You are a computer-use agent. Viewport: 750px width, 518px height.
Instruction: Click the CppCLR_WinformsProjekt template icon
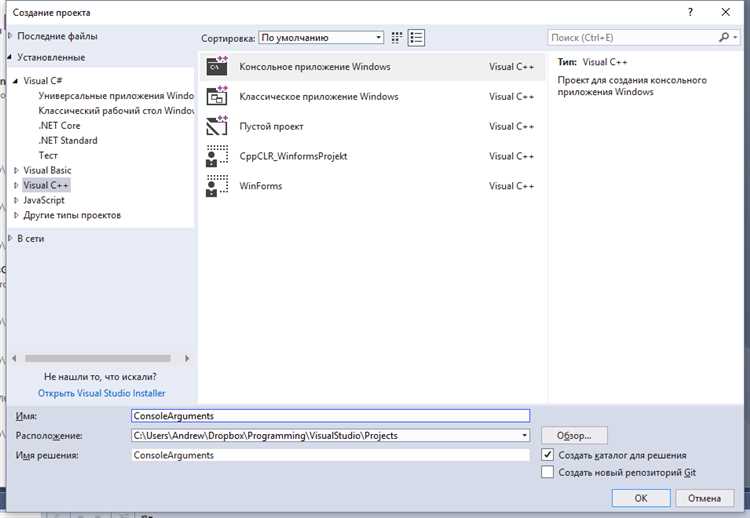point(217,156)
